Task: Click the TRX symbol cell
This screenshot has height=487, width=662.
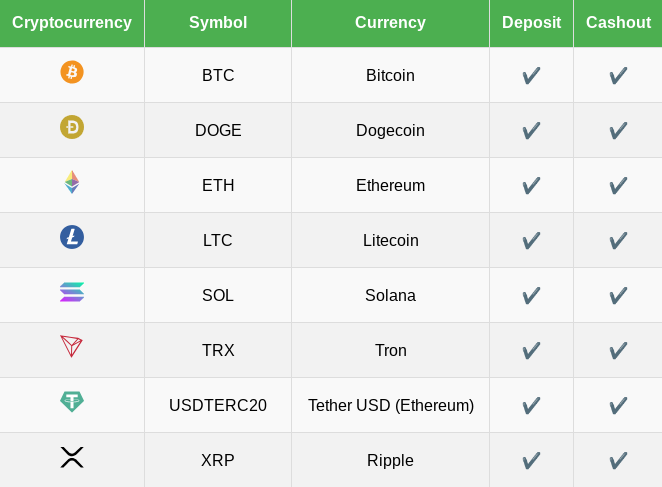Action: coord(218,350)
